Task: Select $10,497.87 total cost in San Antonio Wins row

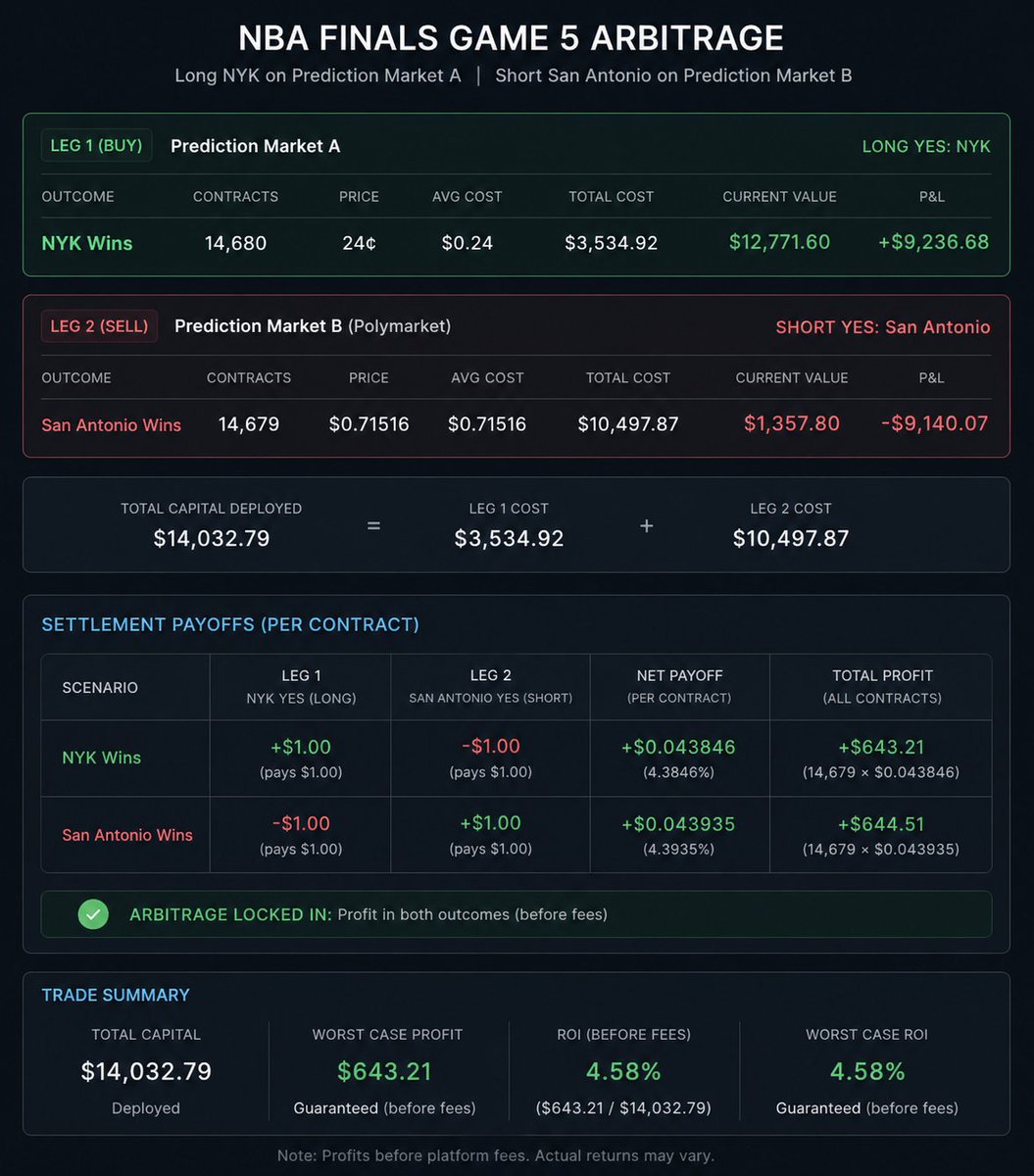Action: [x=628, y=424]
